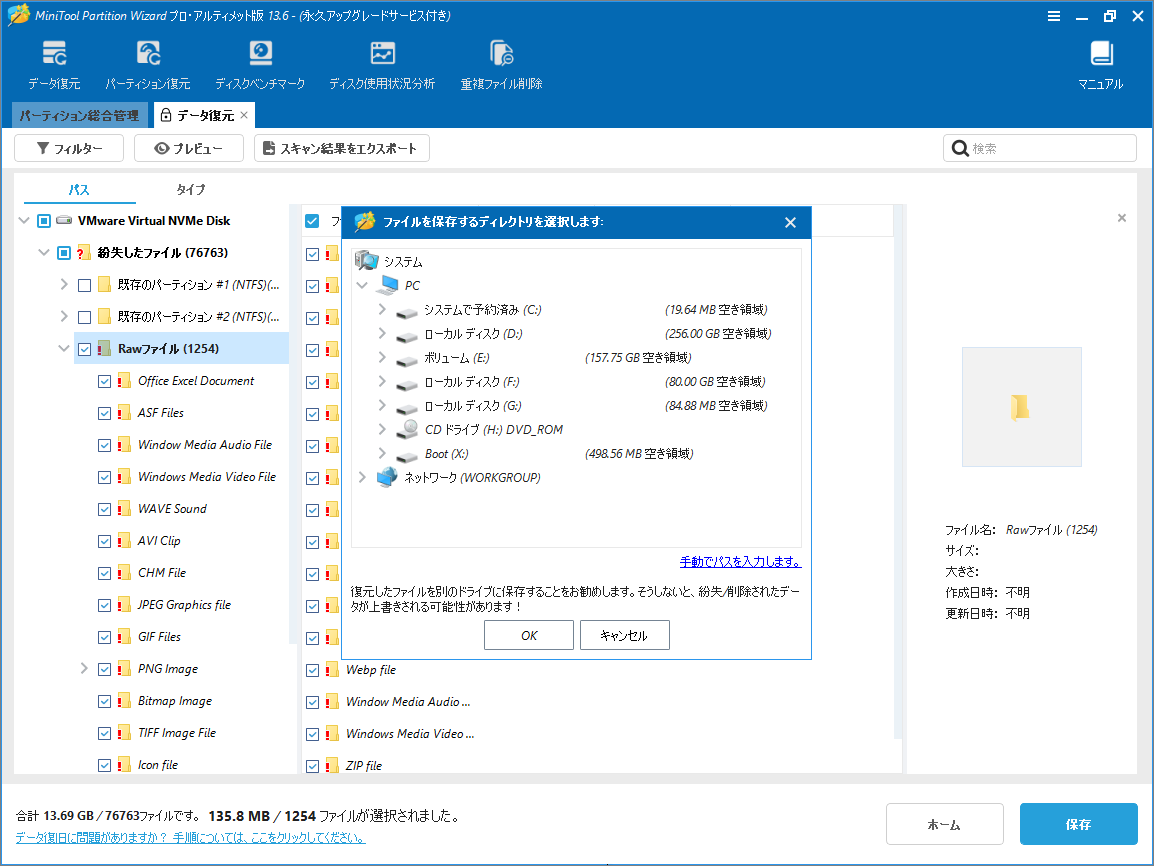Expand ネットワーク (WORKGROUP) node
Screen dimensions: 1154x866
pyautogui.click(x=362, y=478)
